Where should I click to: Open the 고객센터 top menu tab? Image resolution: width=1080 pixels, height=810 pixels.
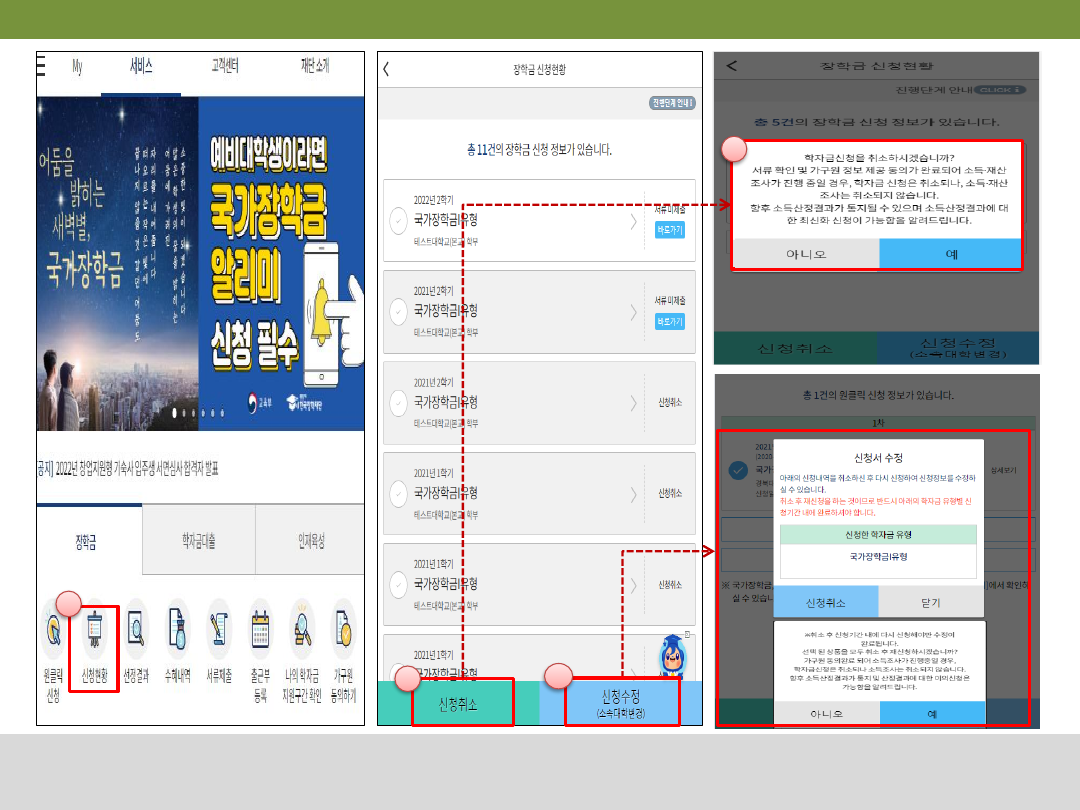pos(224,67)
